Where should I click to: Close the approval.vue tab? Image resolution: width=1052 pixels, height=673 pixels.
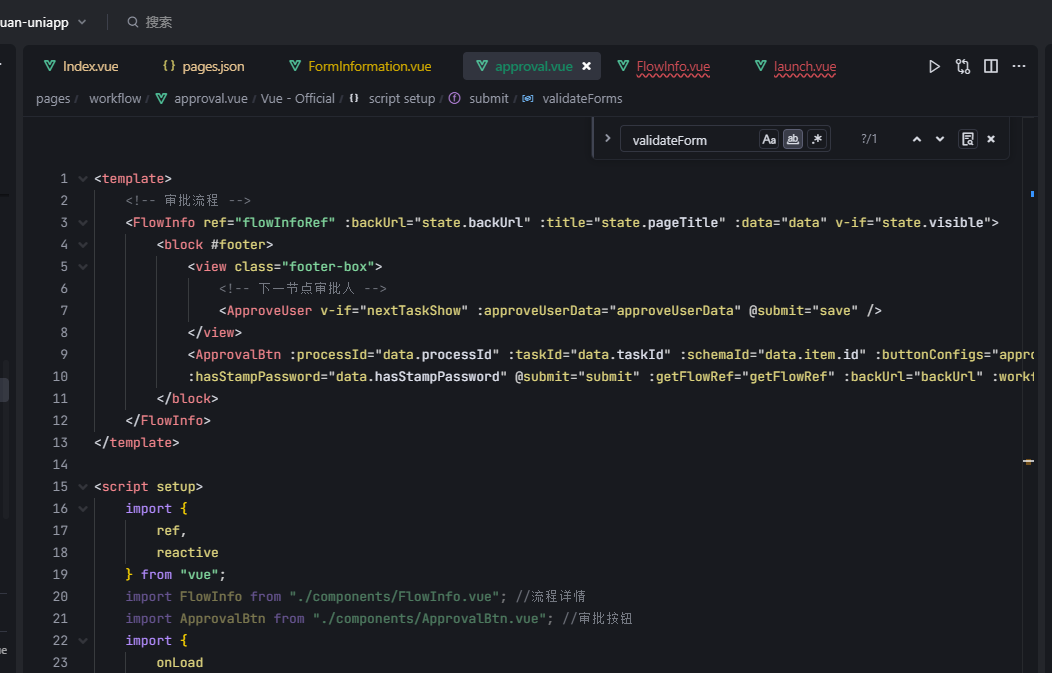587,66
